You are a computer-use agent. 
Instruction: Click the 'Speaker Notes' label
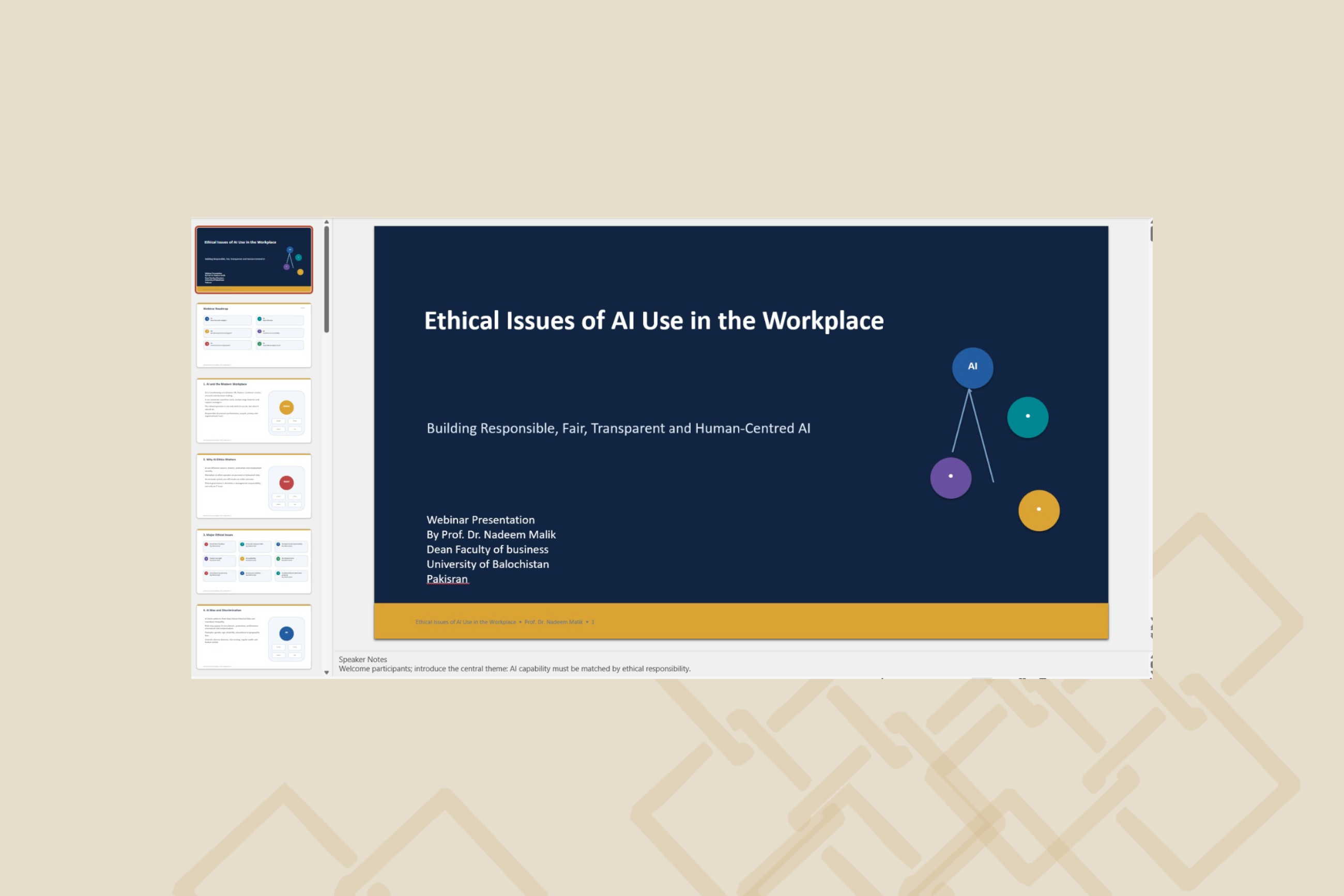coord(362,659)
